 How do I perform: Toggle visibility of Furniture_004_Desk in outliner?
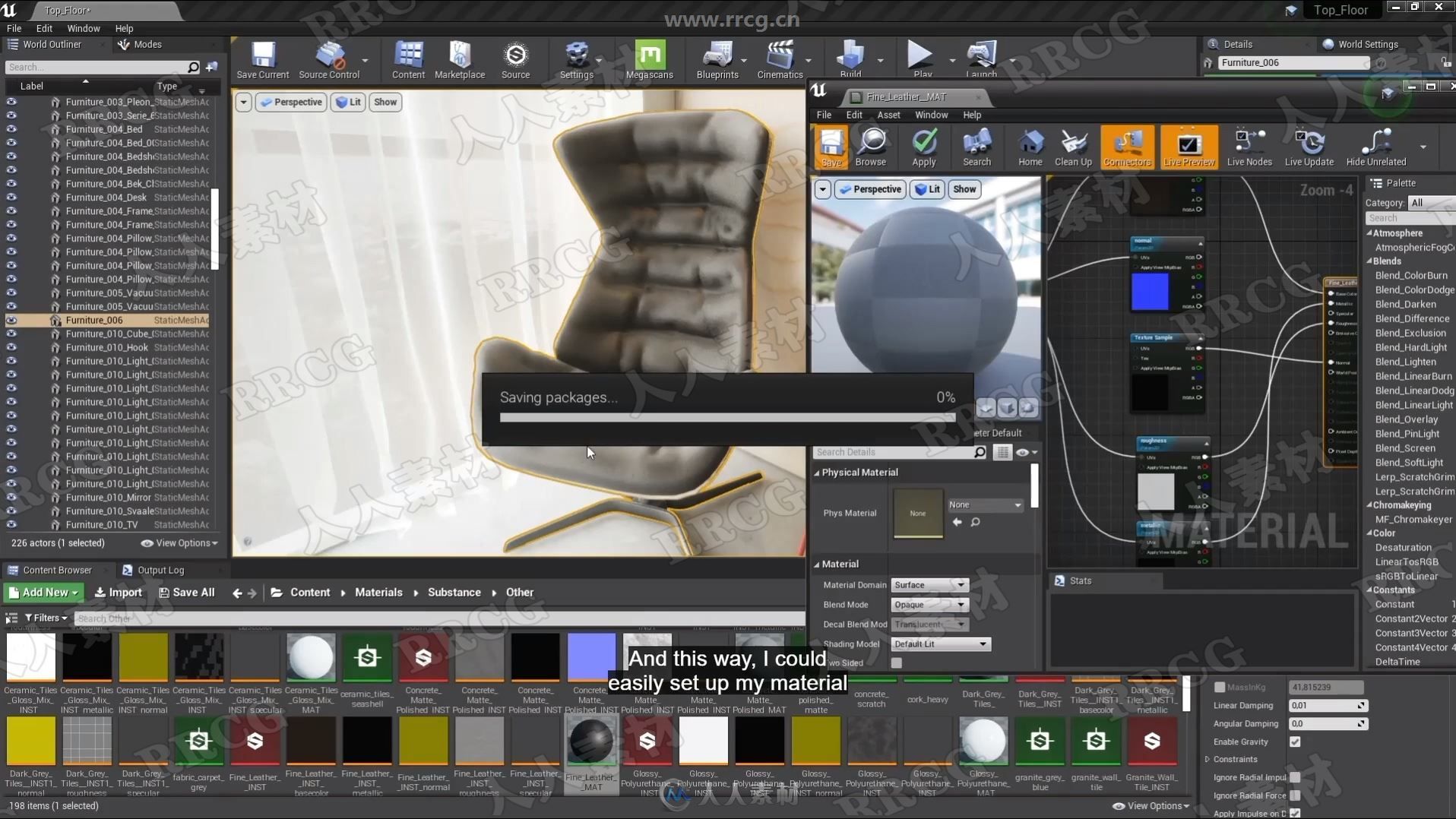[x=11, y=198]
